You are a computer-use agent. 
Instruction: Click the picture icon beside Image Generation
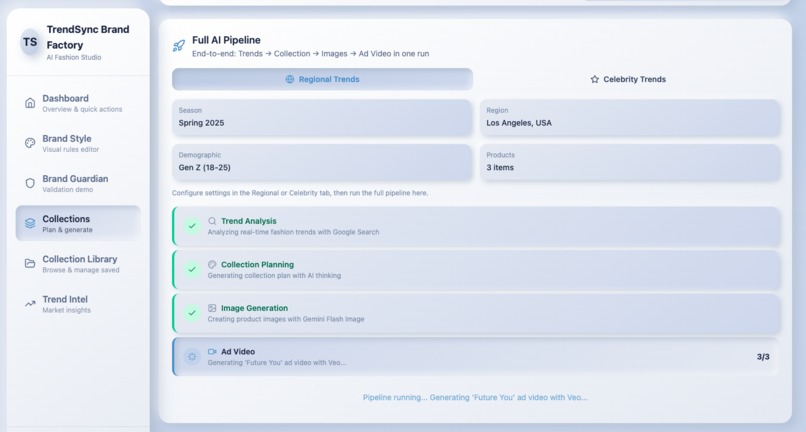coord(212,308)
